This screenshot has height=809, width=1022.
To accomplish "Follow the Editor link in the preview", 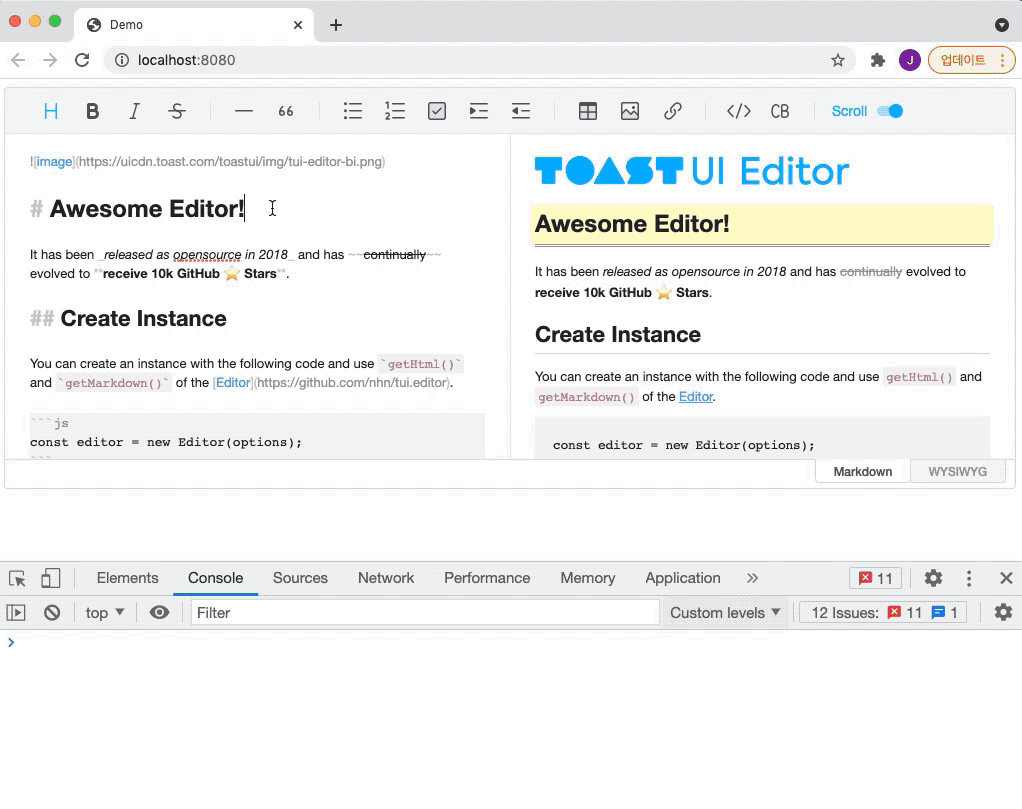I will pyautogui.click(x=696, y=396).
